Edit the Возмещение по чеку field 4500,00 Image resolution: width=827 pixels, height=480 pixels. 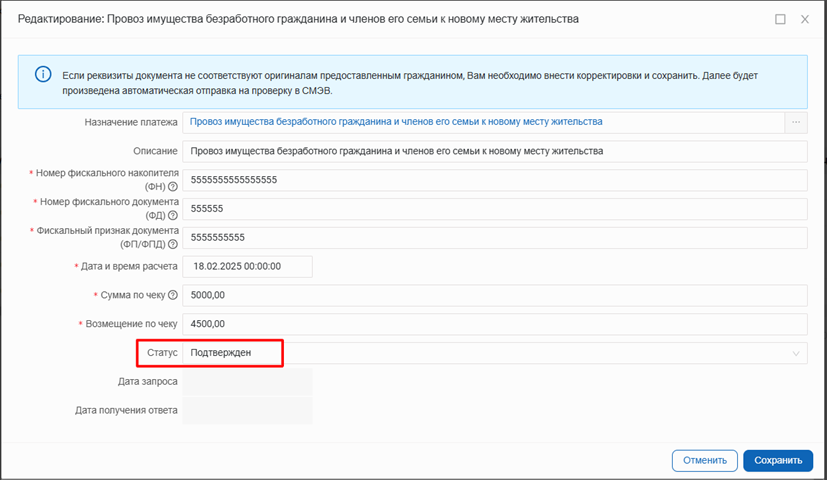494,324
